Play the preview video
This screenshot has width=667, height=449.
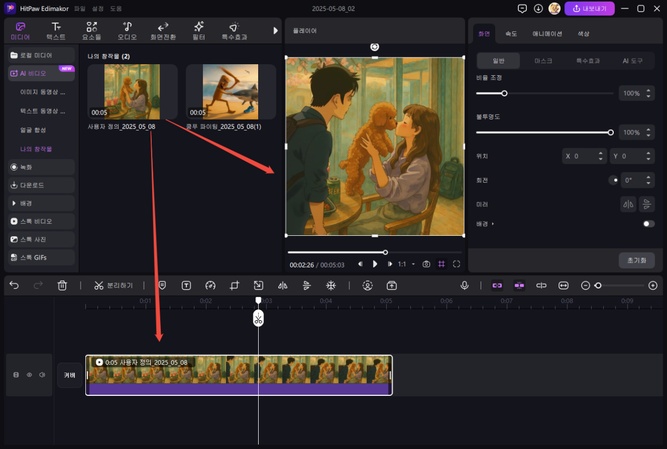[375, 264]
